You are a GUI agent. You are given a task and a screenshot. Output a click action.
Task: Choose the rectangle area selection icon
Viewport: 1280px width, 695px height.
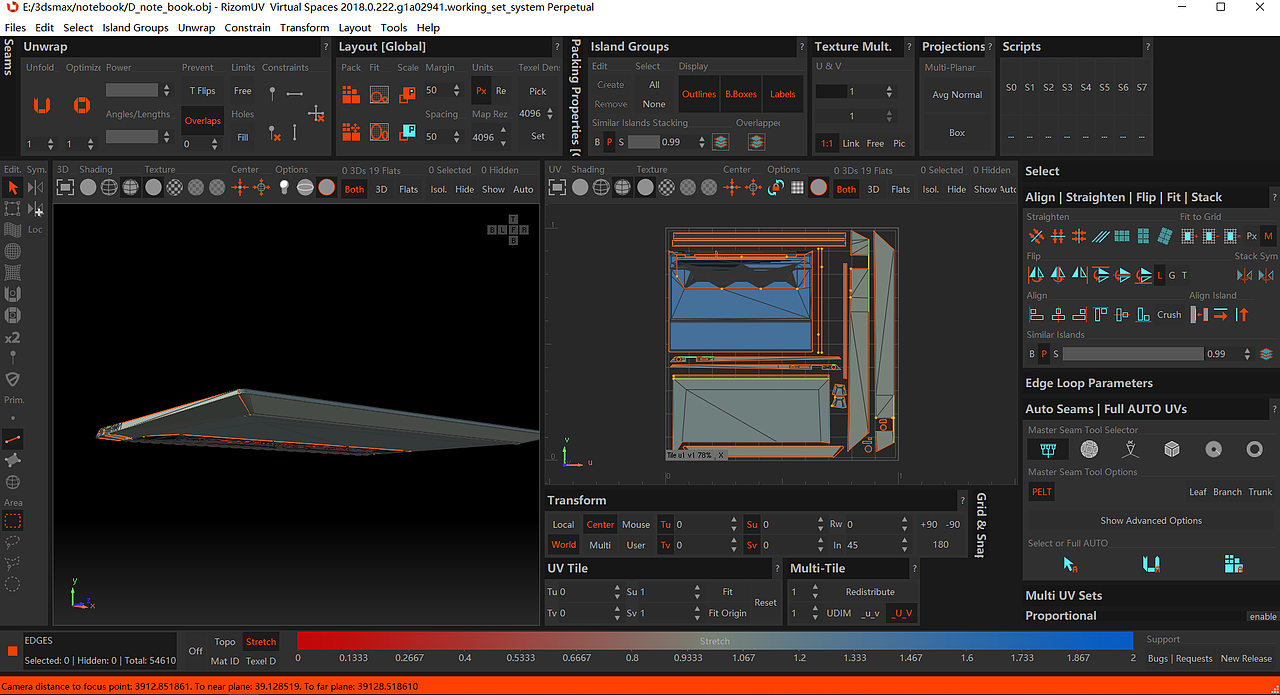click(13, 521)
